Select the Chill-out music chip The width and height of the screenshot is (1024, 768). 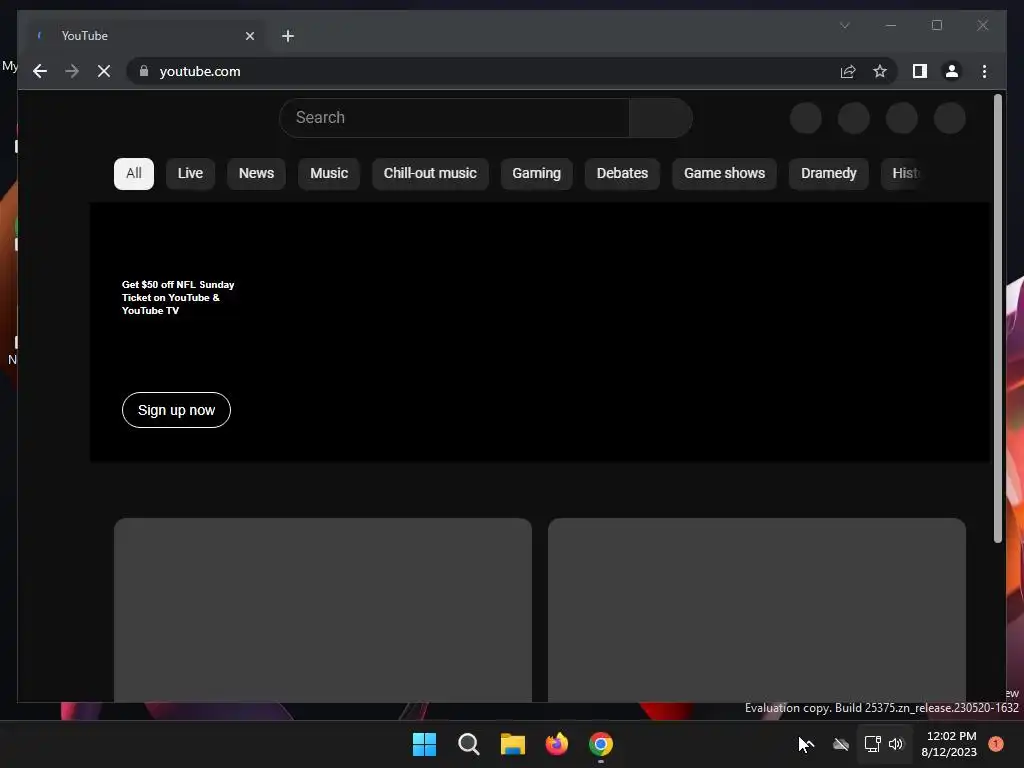430,174
